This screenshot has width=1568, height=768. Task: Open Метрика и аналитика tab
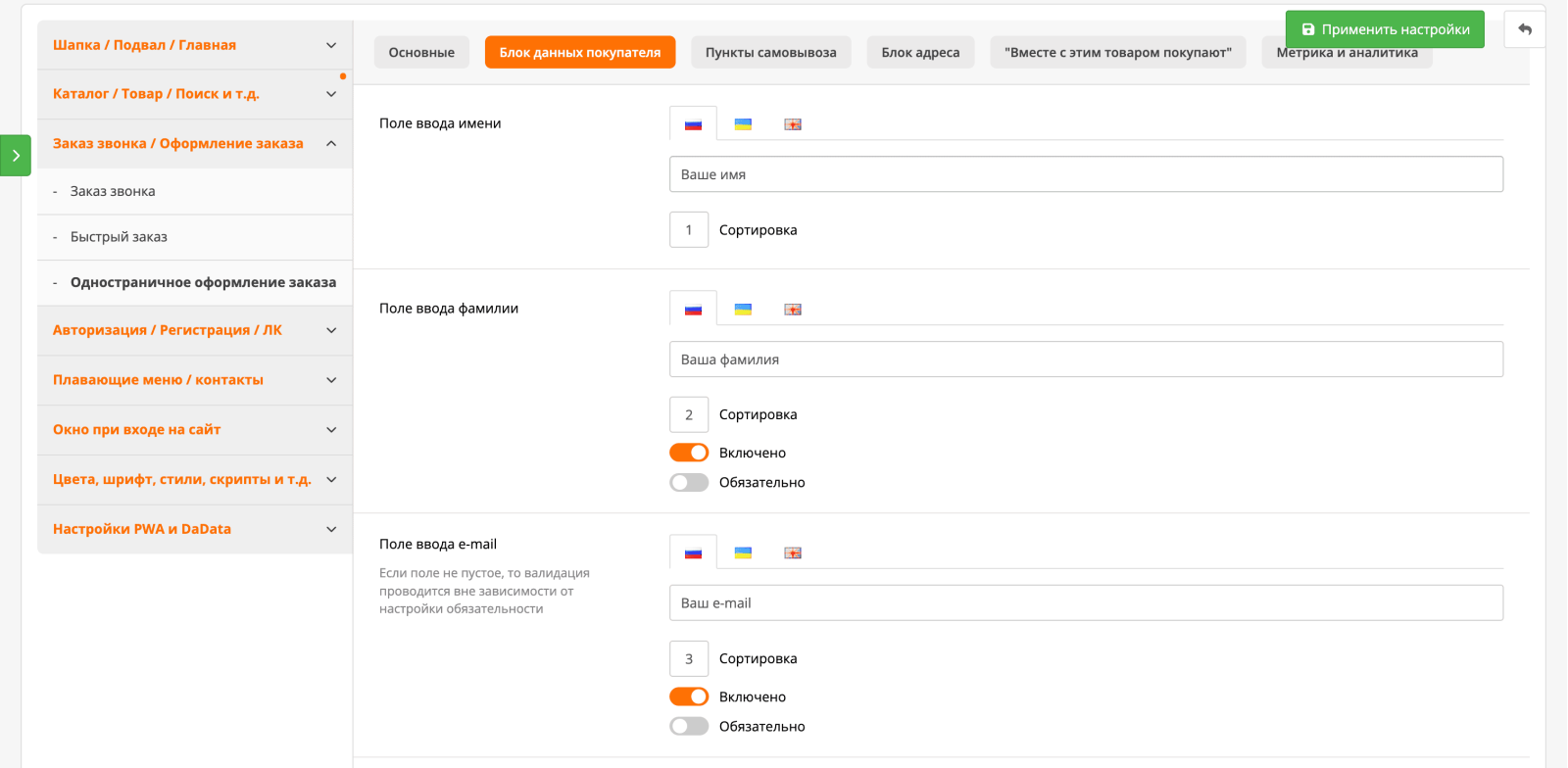pyautogui.click(x=1347, y=53)
